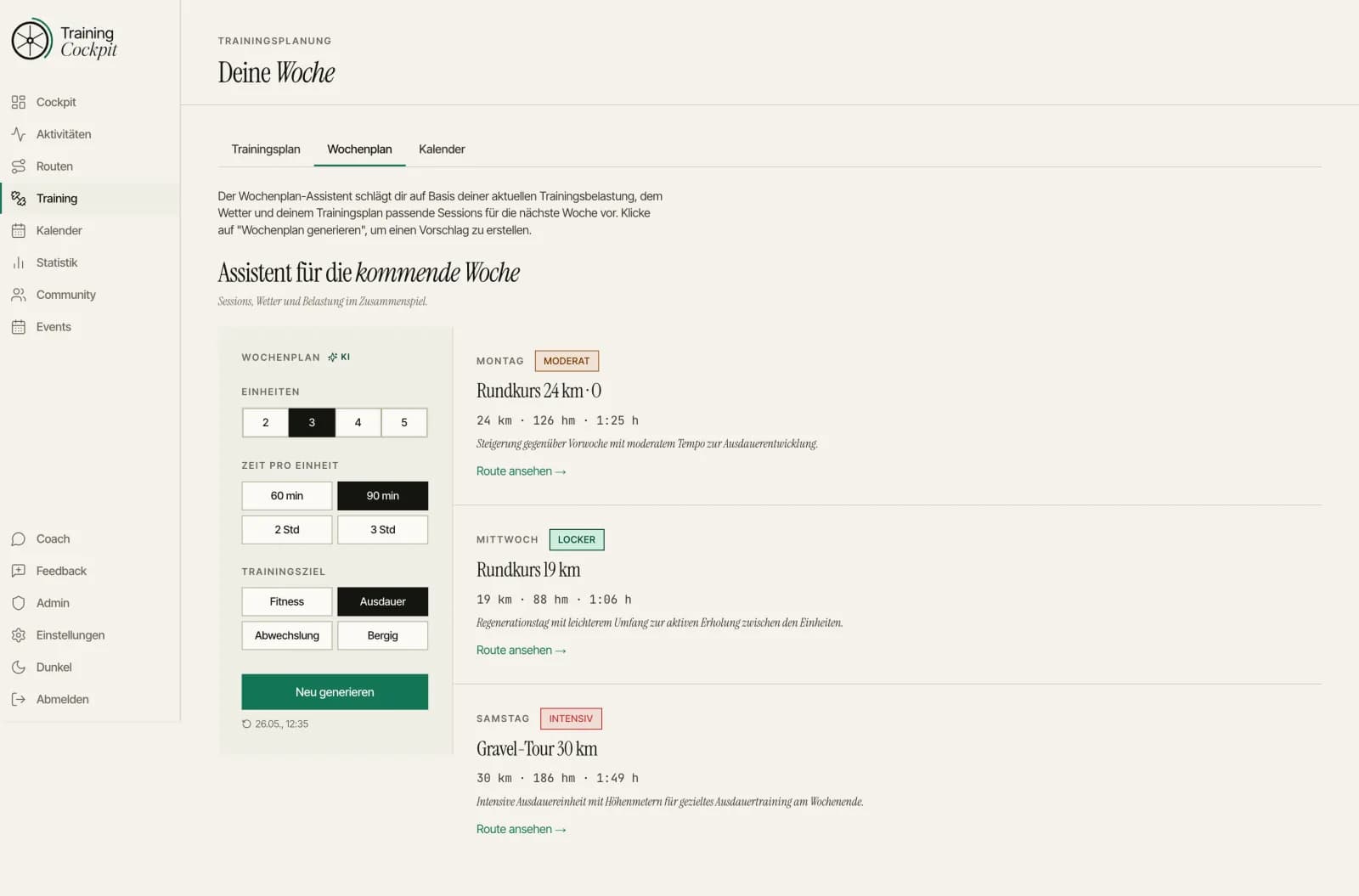Click the Statistik bar chart icon
The width and height of the screenshot is (1359, 896).
19,262
